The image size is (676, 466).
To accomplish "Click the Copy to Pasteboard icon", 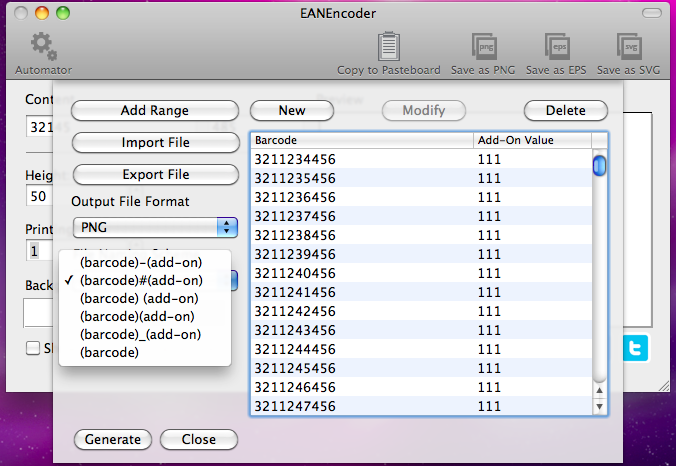I will (388, 46).
